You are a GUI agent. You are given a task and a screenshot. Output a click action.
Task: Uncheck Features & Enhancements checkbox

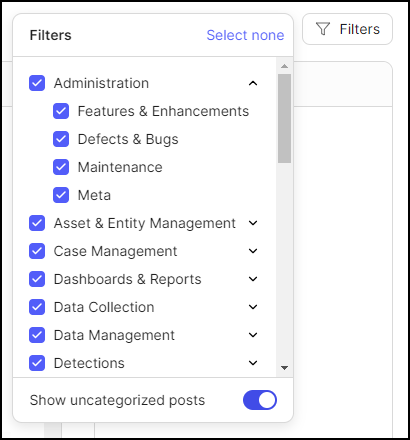pyautogui.click(x=61, y=111)
